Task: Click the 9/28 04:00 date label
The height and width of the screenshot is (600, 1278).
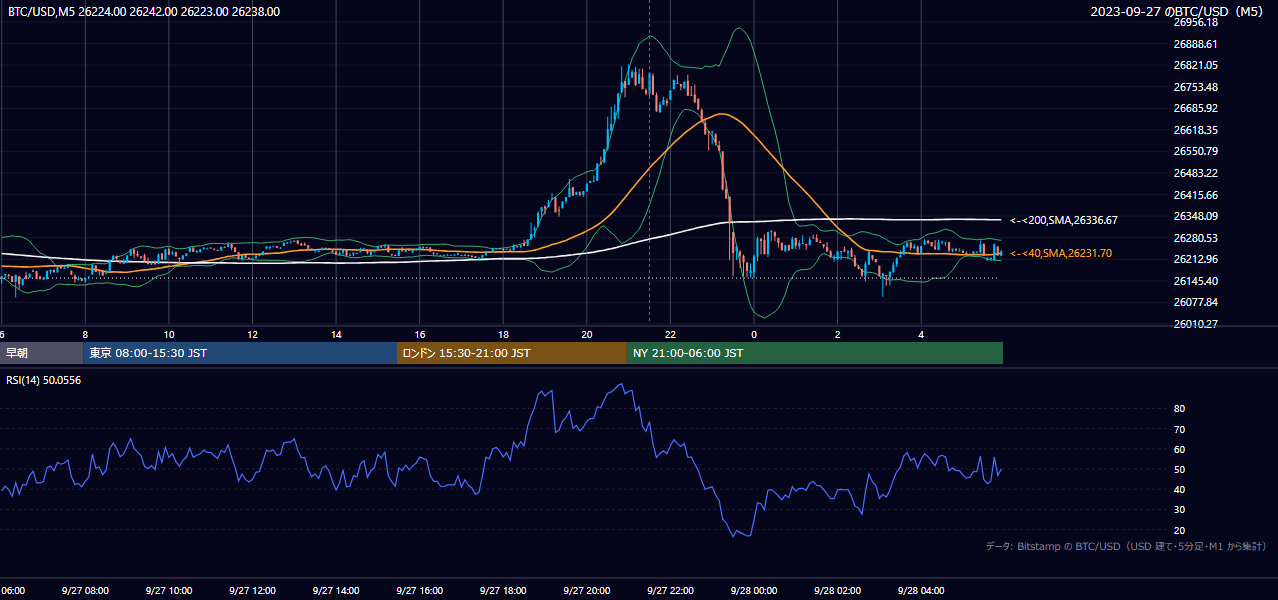Action: point(922,590)
